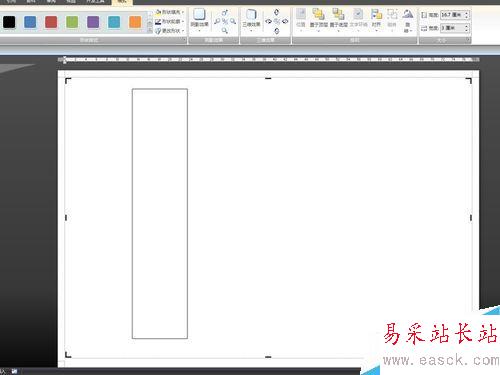The image size is (500, 375).
Task: Open the Shape Outline (形状轮廓) menu
Action: click(169, 21)
